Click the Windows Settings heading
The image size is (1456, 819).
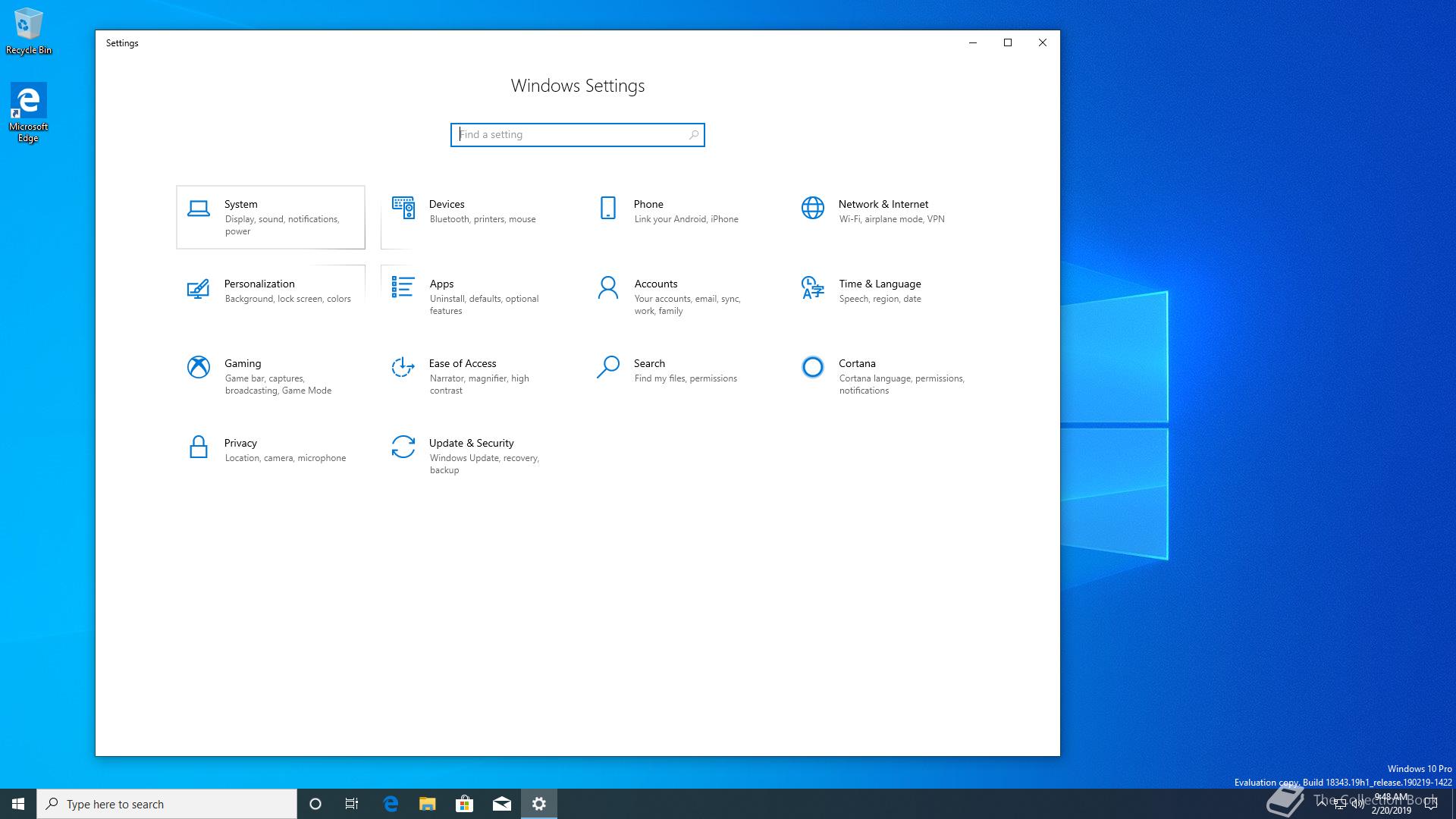click(x=578, y=86)
